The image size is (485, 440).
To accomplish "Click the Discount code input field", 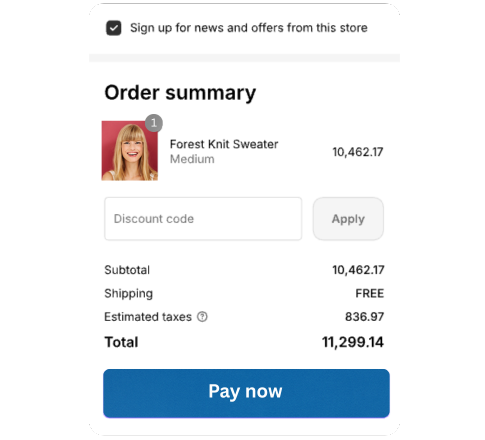I will (203, 219).
